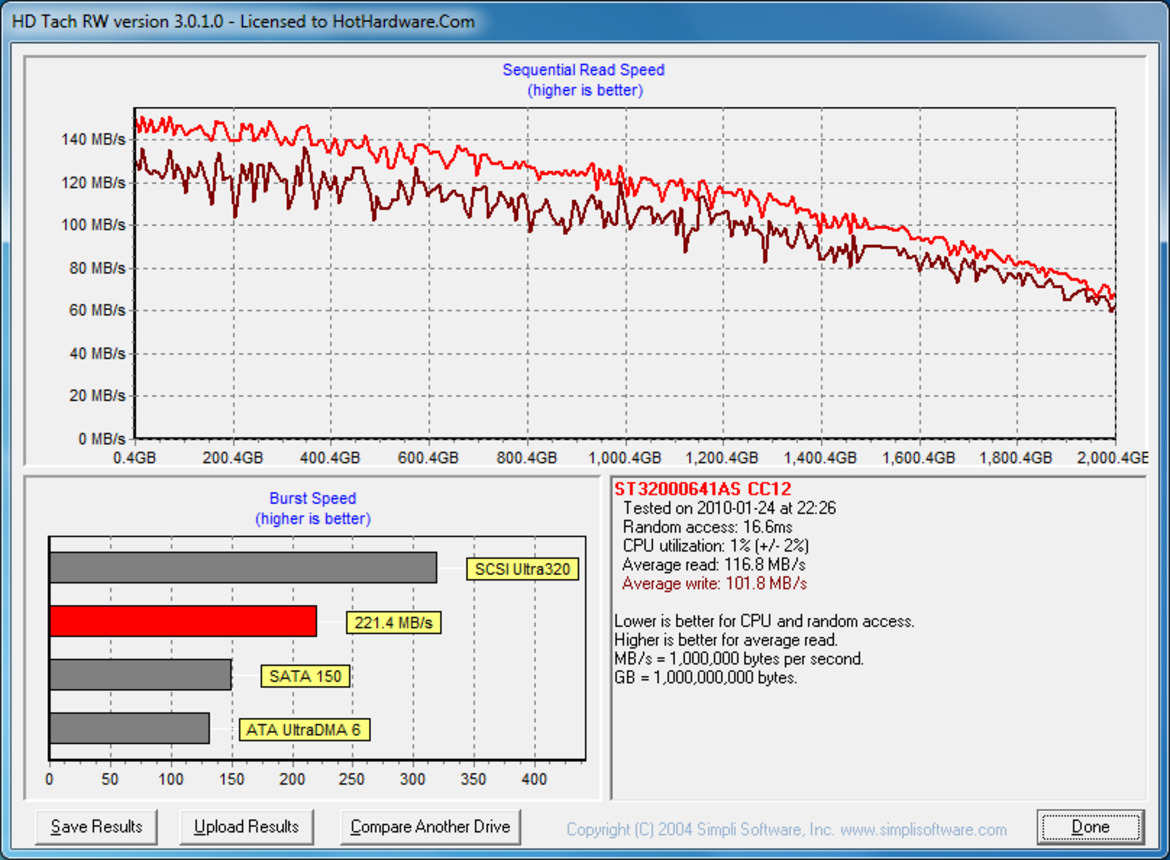Image resolution: width=1170 pixels, height=860 pixels.
Task: Click the 'Random access: 16.6ms' line
Action: coord(707,527)
